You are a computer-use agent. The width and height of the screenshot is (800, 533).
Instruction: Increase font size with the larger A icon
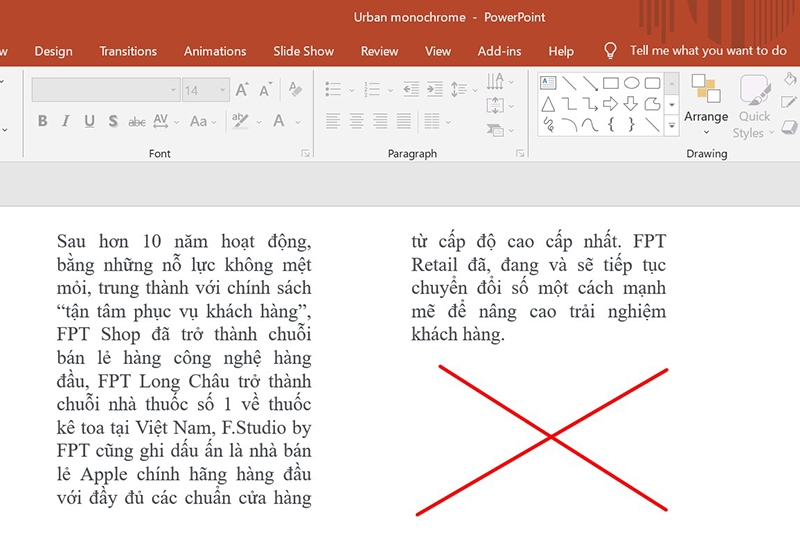(242, 90)
